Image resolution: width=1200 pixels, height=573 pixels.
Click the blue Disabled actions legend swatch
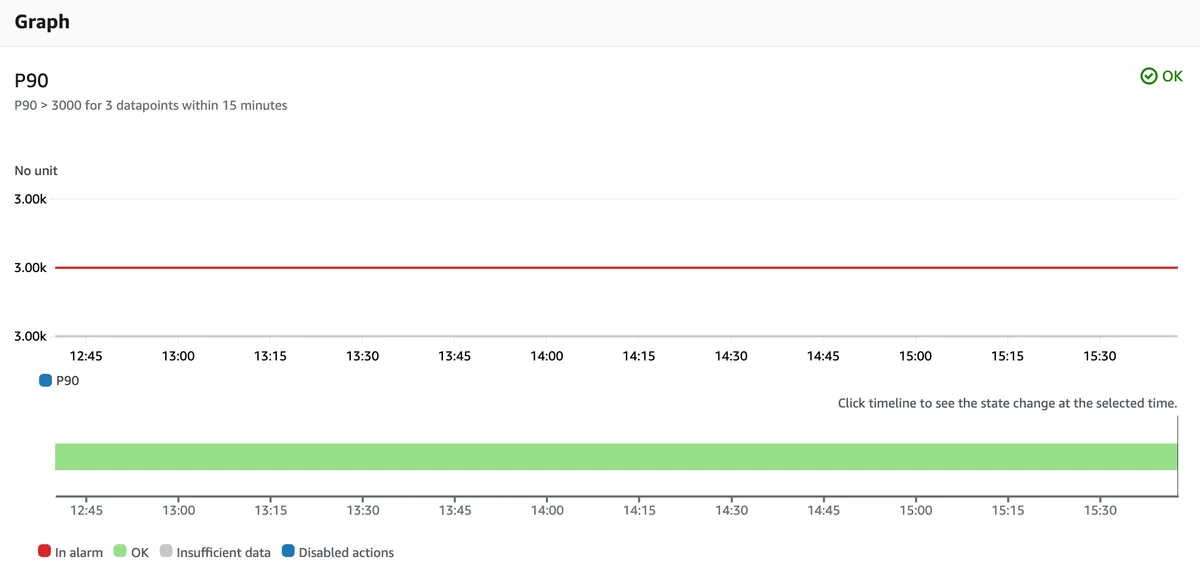(288, 551)
